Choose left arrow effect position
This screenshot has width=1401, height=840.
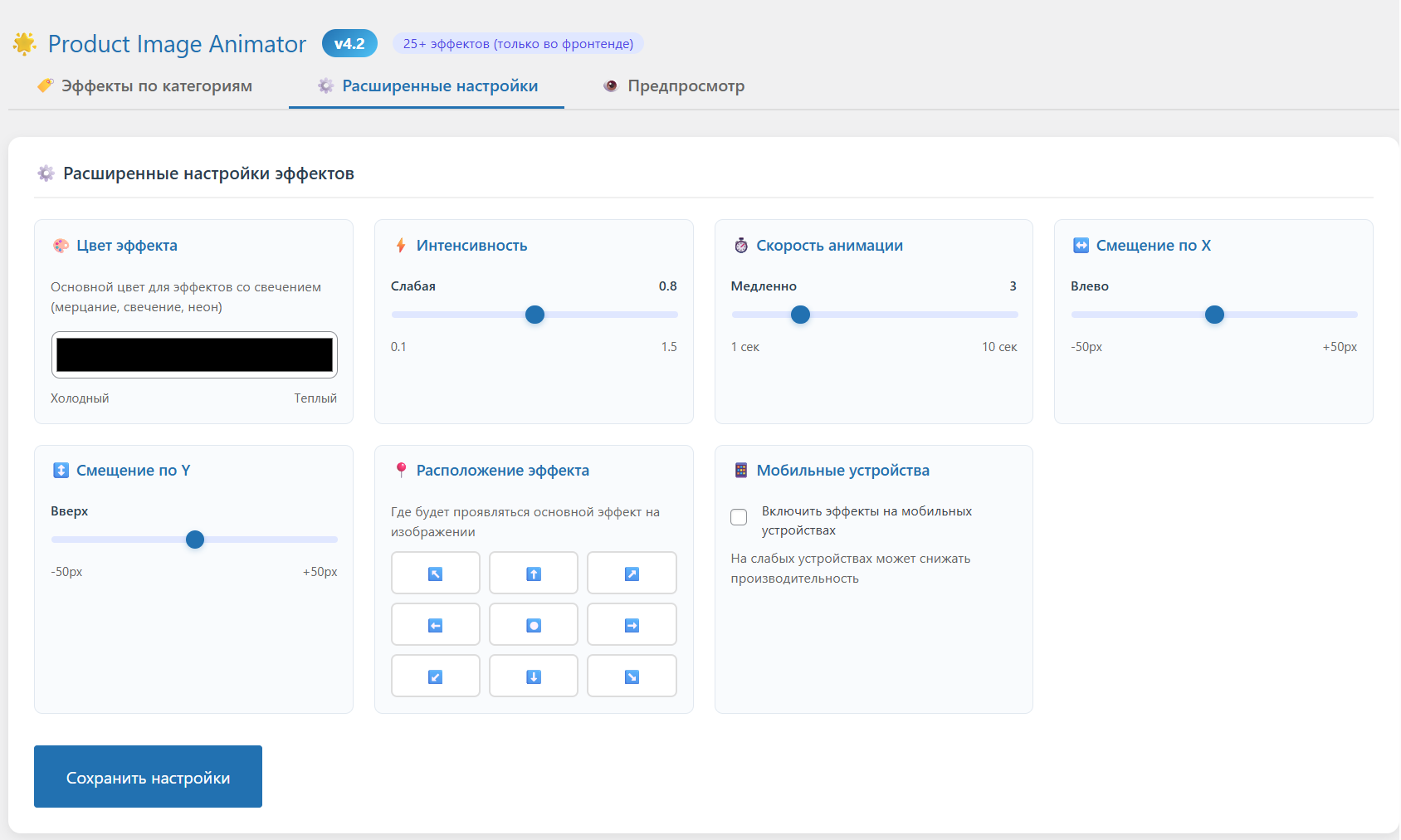click(x=435, y=624)
